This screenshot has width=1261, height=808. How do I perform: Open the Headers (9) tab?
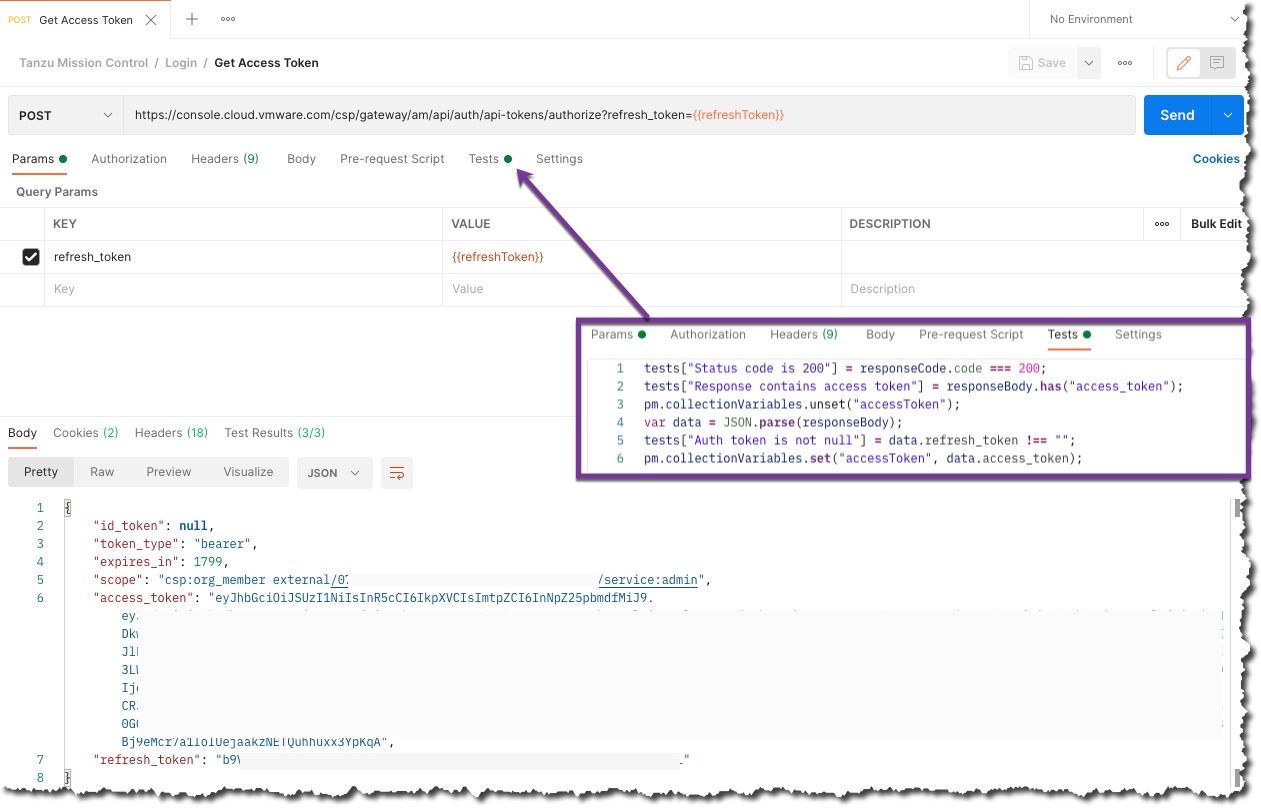point(225,159)
